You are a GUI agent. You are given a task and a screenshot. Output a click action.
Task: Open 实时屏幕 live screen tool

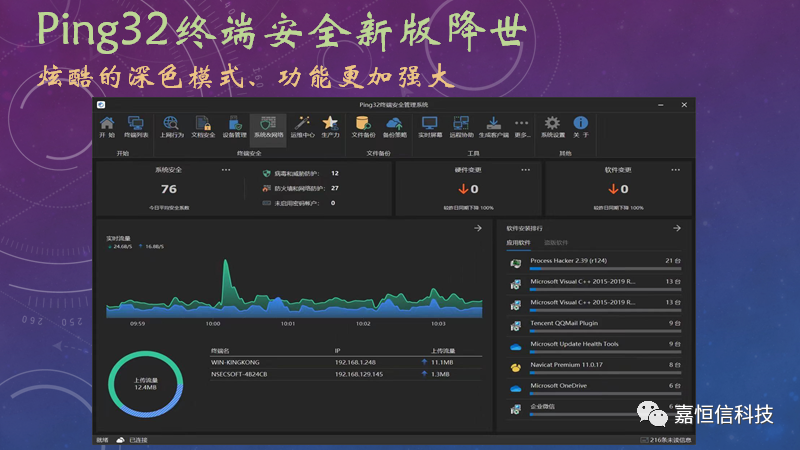[x=430, y=127]
